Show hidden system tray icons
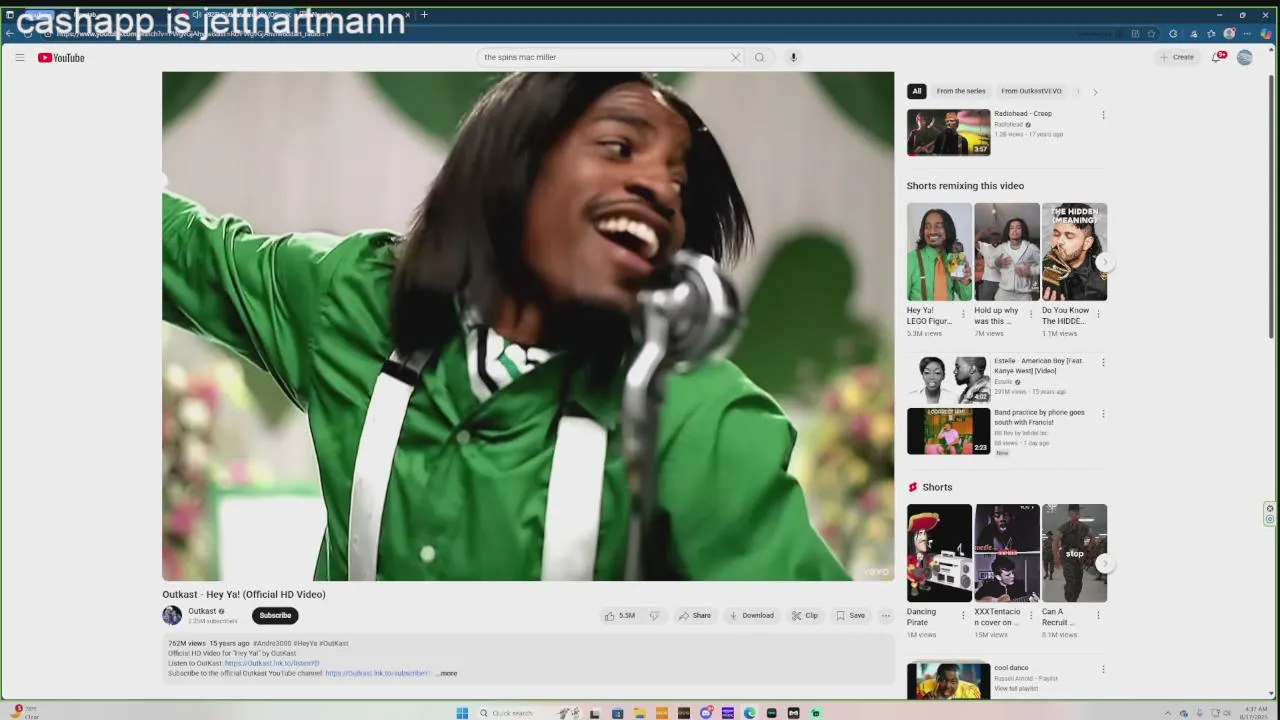 pyautogui.click(x=1168, y=713)
